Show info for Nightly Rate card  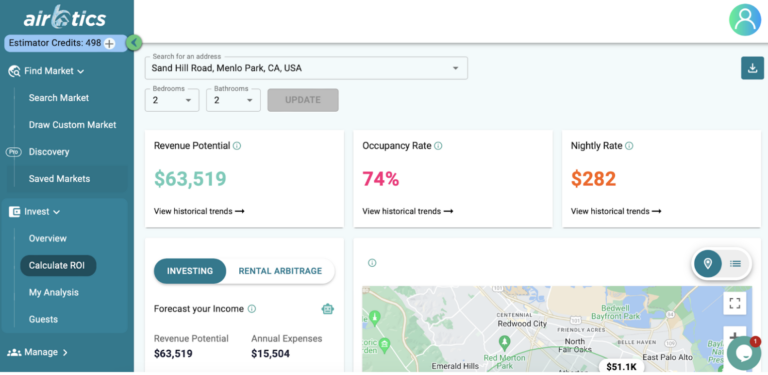pyautogui.click(x=629, y=146)
